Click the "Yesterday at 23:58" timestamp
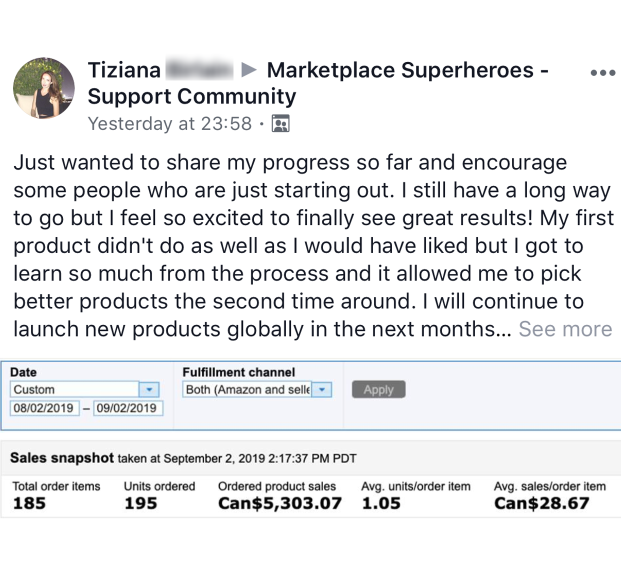This screenshot has height=576, width=621. tap(170, 124)
